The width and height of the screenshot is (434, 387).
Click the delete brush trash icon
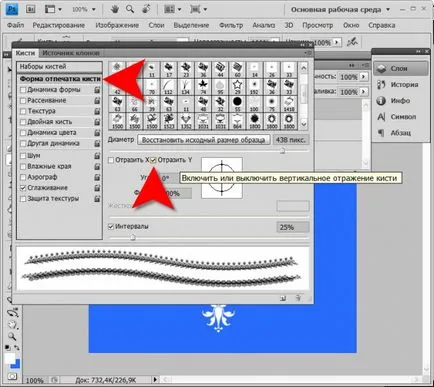298,298
